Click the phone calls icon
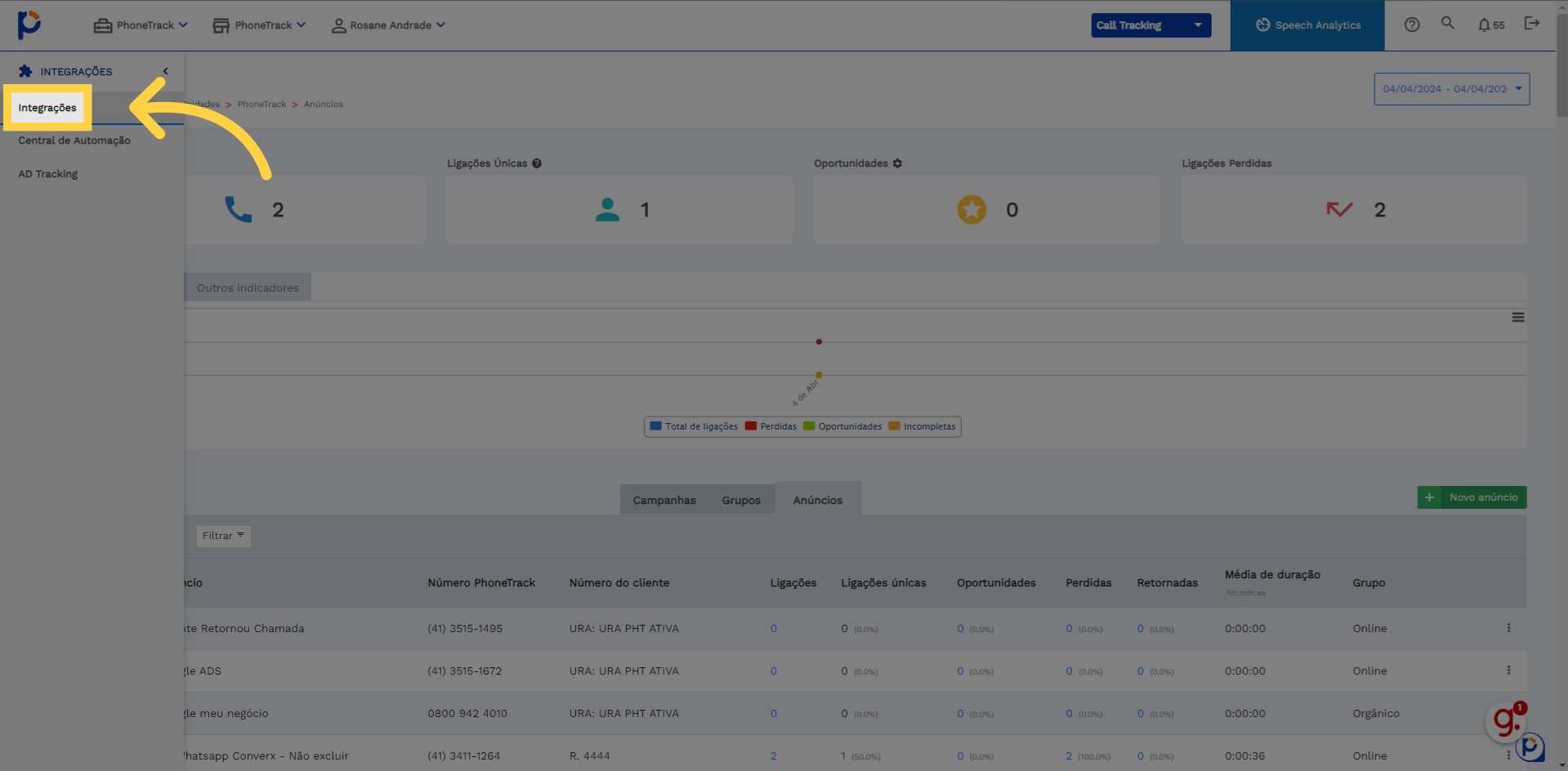 (x=239, y=210)
